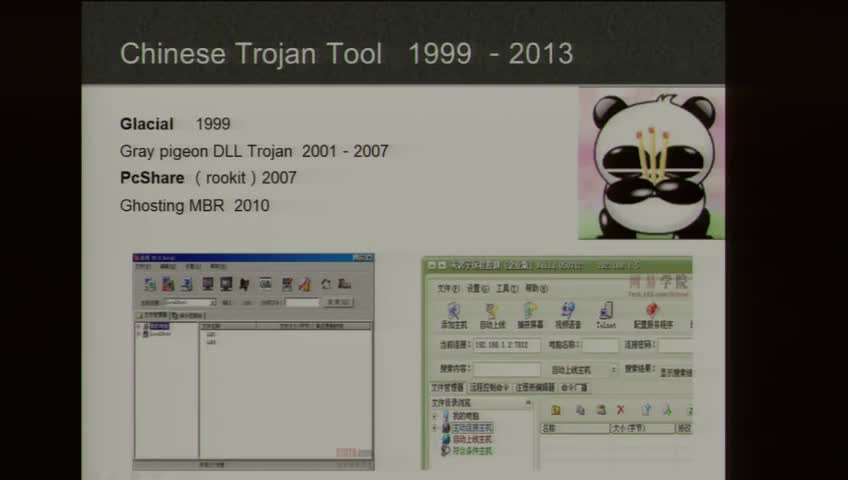Click the last toolbar icon right of the house icon
Screen dimensions: 848x480
click(344, 283)
